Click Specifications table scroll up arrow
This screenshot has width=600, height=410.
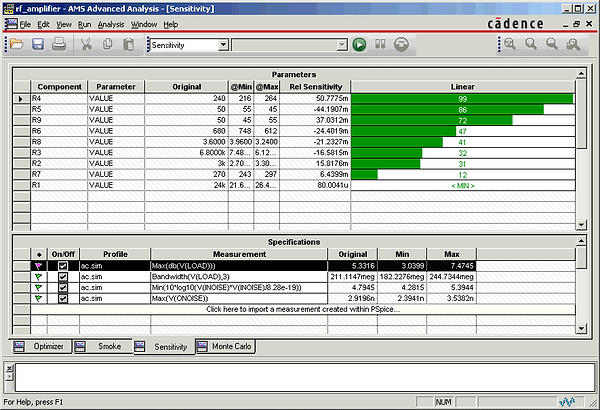(x=581, y=241)
